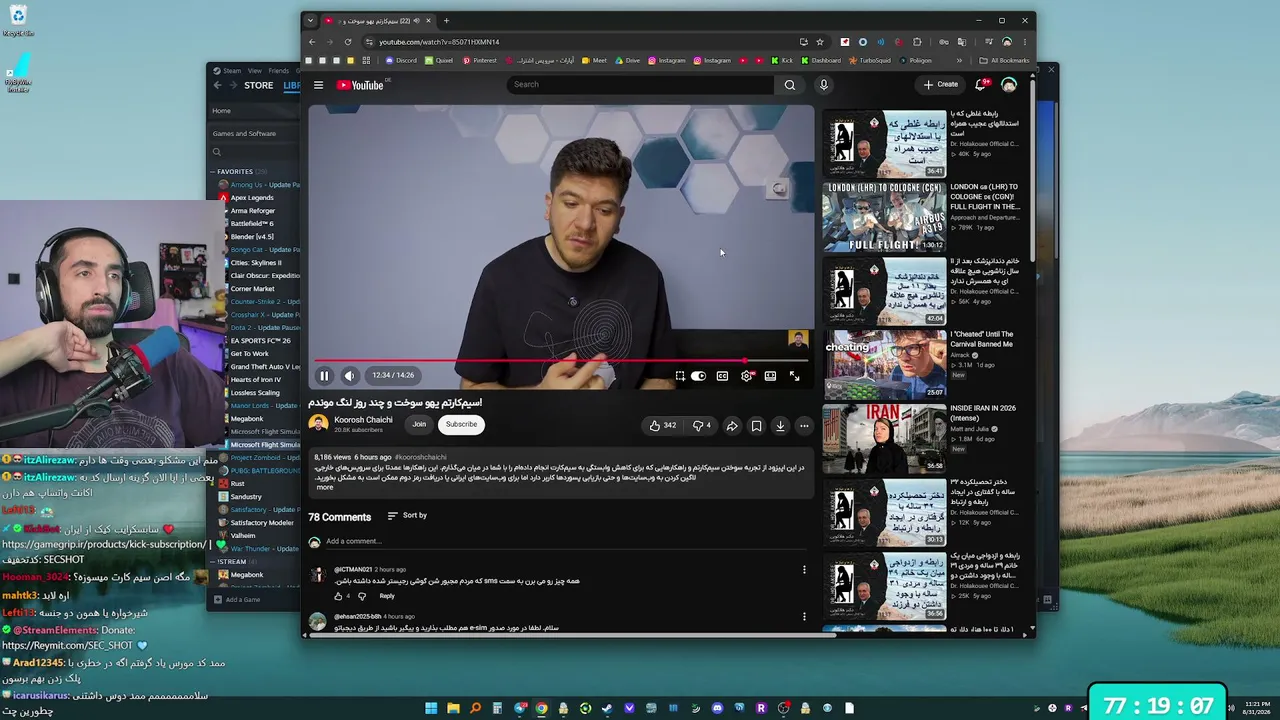This screenshot has height=720, width=1280.
Task: Open the YouTube Create menu
Action: tap(941, 85)
